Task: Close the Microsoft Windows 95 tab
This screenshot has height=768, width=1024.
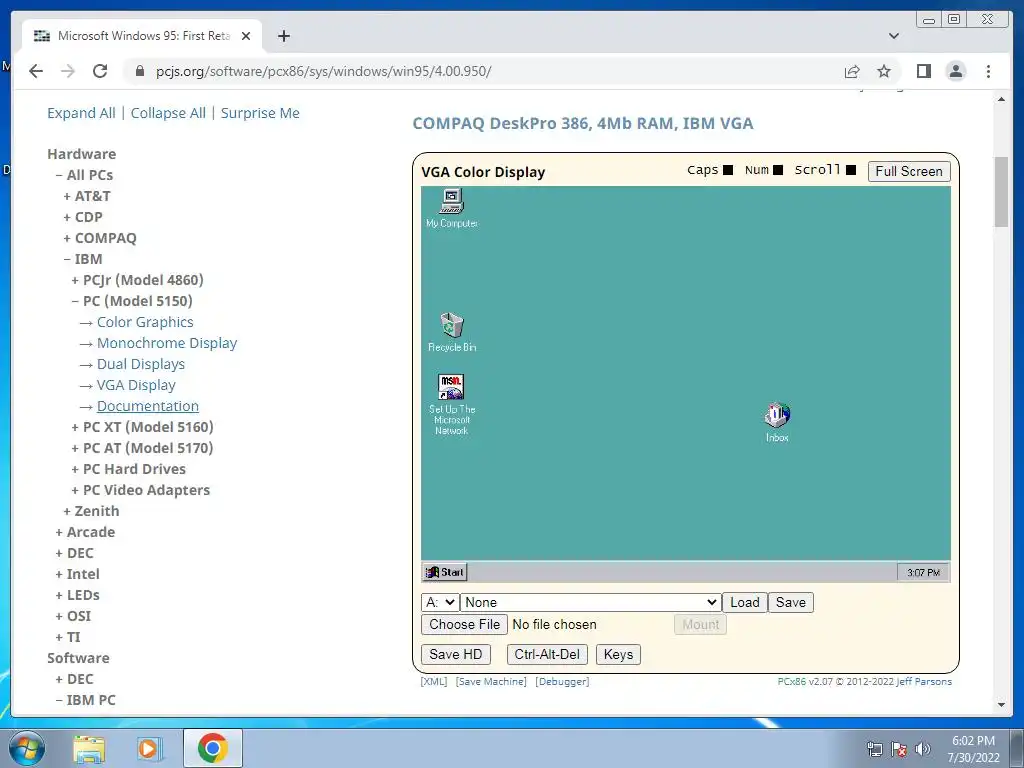Action: click(x=246, y=36)
